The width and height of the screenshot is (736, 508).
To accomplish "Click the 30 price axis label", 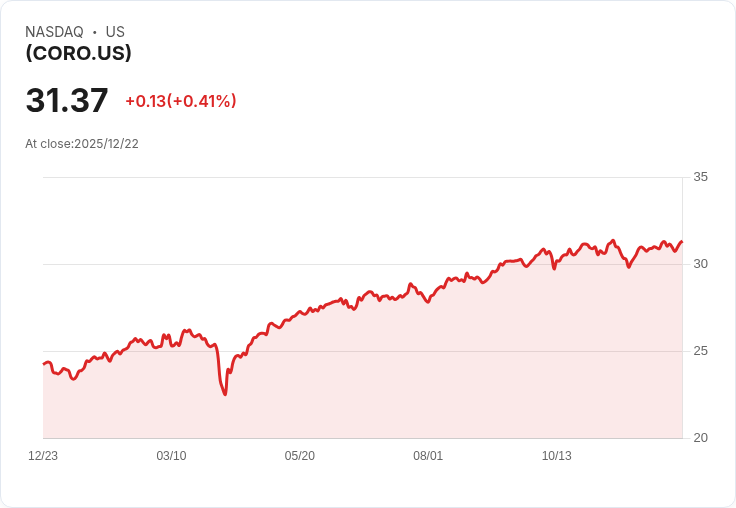I will 700,264.
